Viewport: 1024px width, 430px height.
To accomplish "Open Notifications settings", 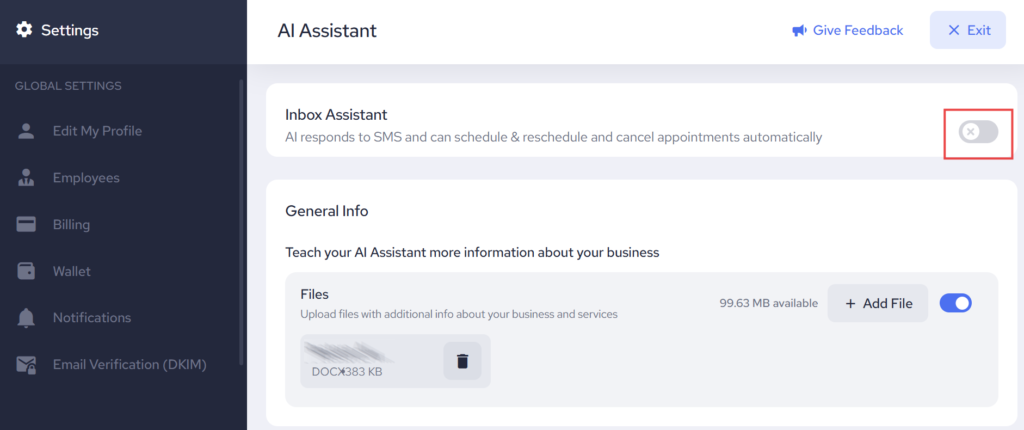I will (x=91, y=318).
